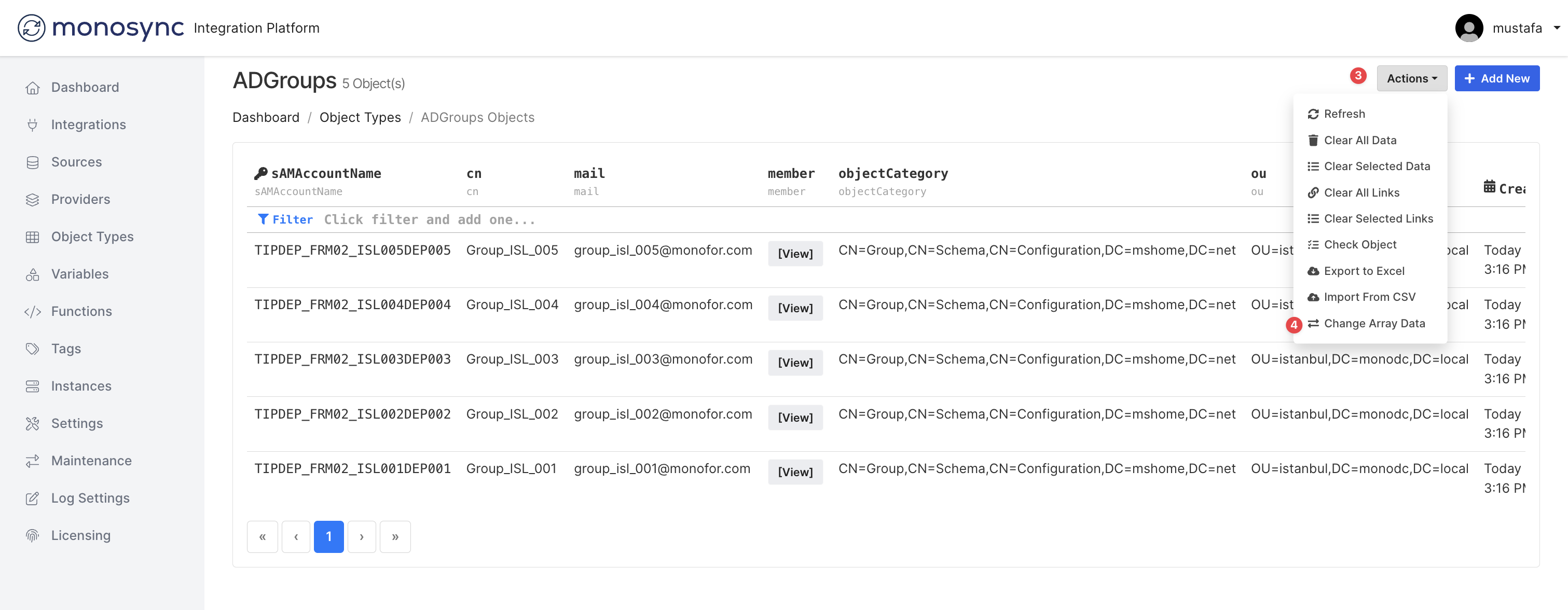Viewport: 1568px width, 610px height.
Task: Open the Actions dropdown button
Action: (x=1411, y=78)
